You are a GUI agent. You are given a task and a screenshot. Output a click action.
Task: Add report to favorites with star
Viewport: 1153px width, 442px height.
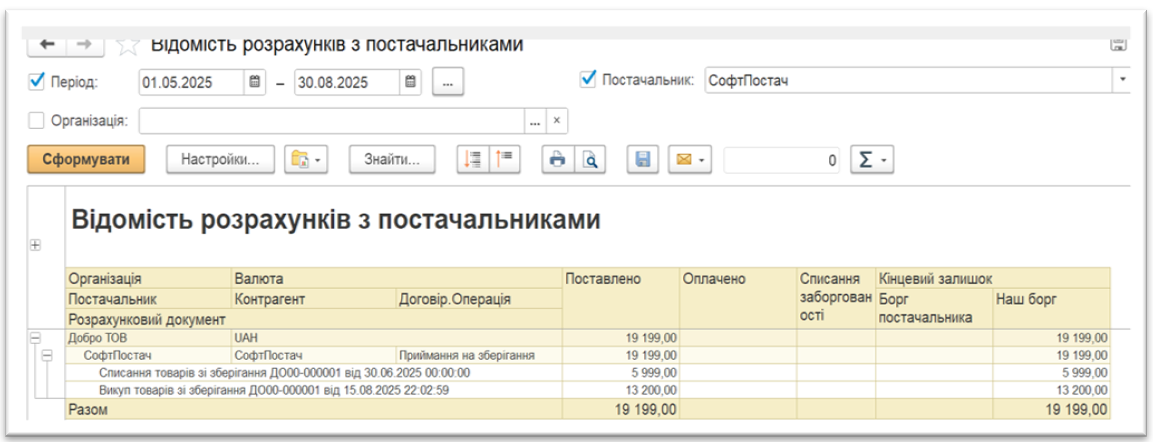coord(127,45)
